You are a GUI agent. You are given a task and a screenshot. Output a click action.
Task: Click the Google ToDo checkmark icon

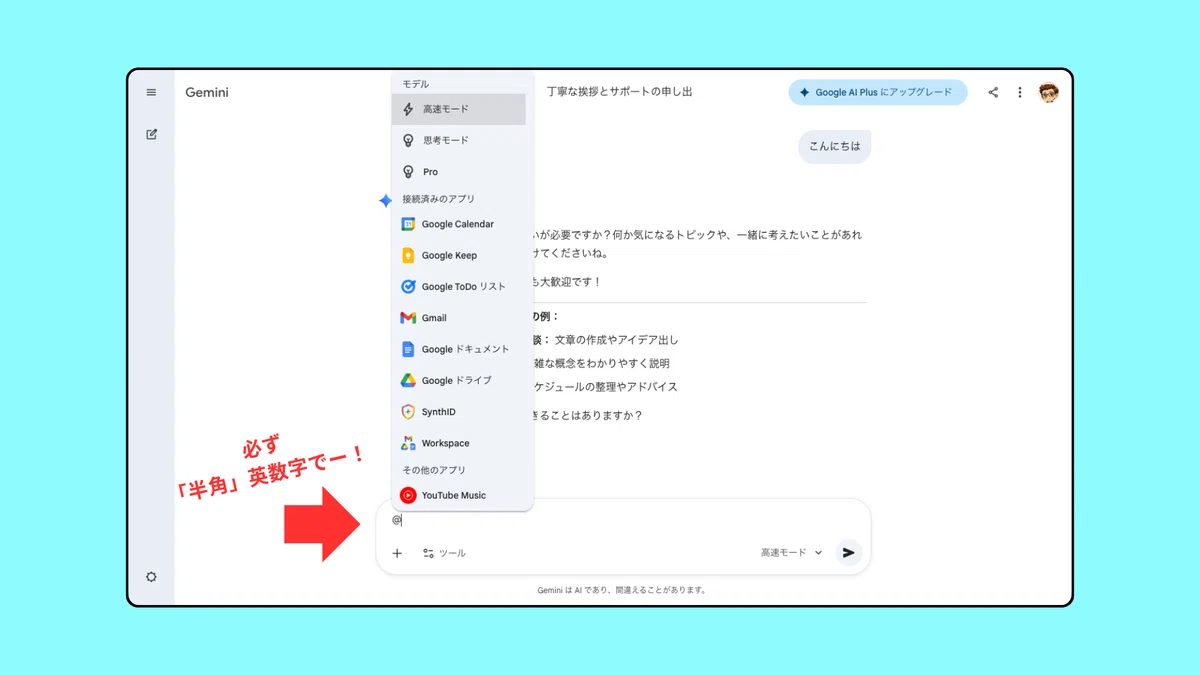(408, 286)
